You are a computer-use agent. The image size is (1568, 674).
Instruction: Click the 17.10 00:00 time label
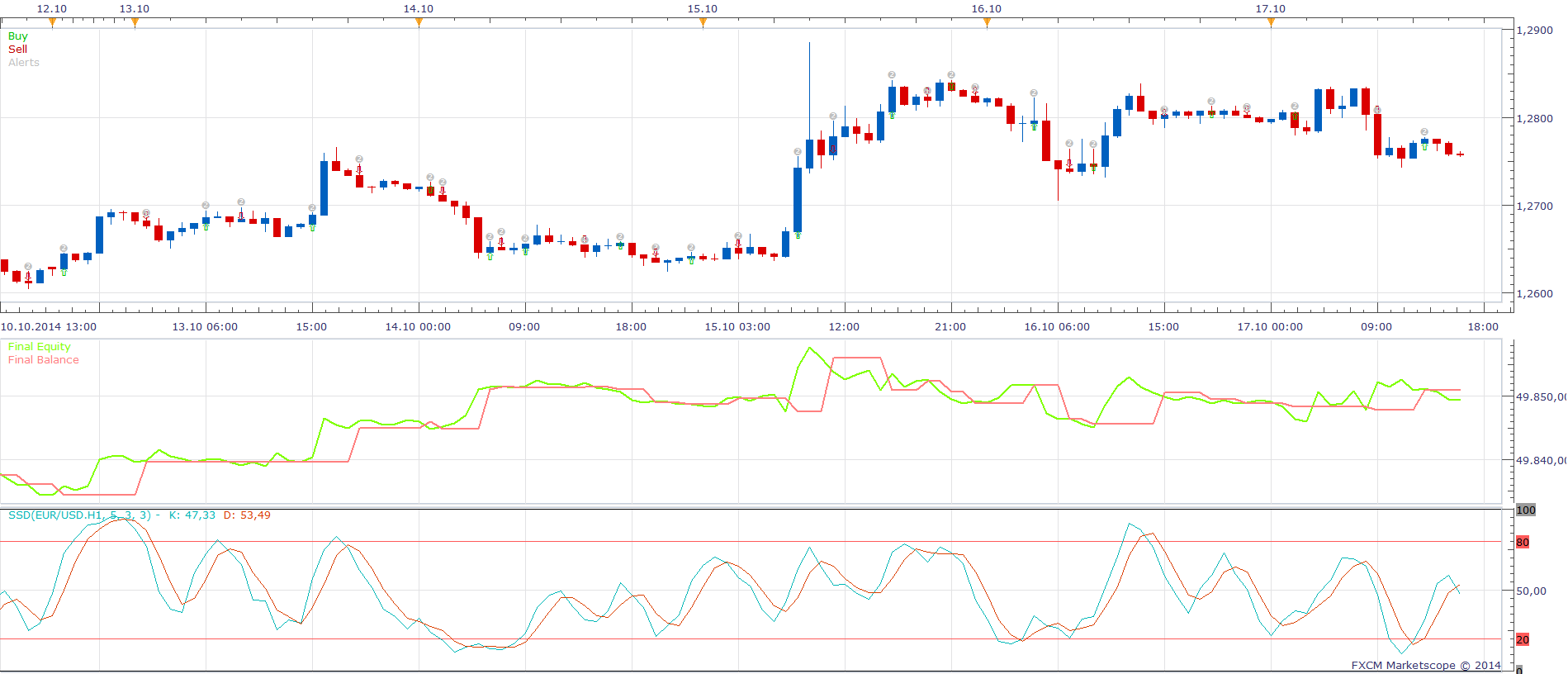pyautogui.click(x=1270, y=327)
